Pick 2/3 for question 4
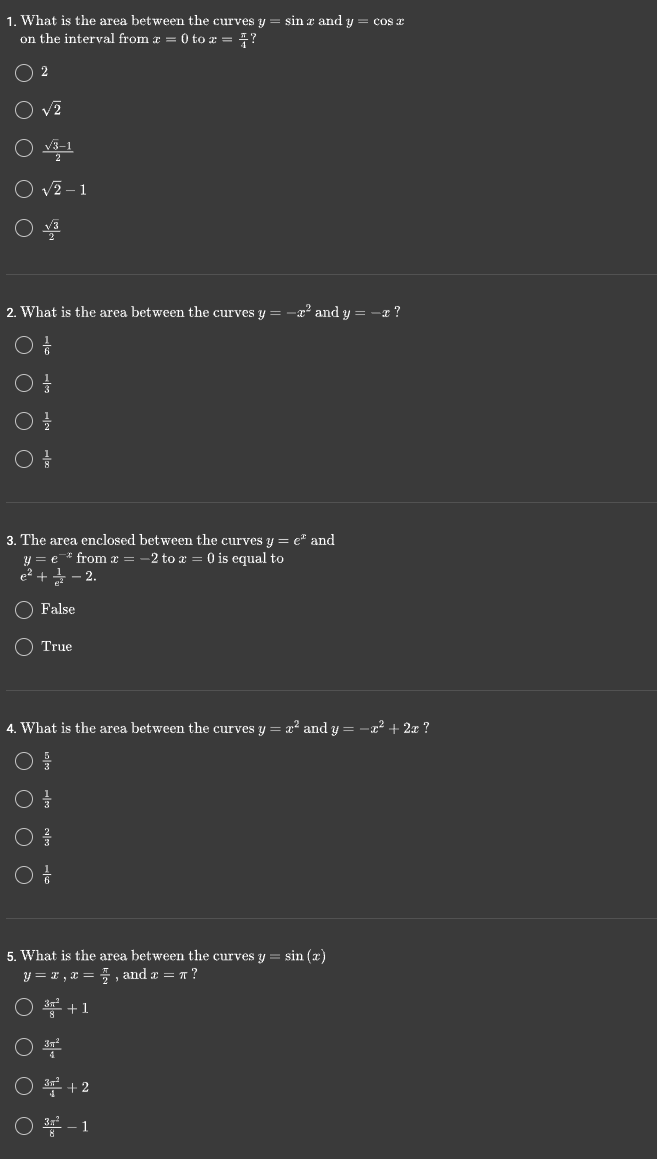The image size is (658, 1159). (x=23, y=837)
